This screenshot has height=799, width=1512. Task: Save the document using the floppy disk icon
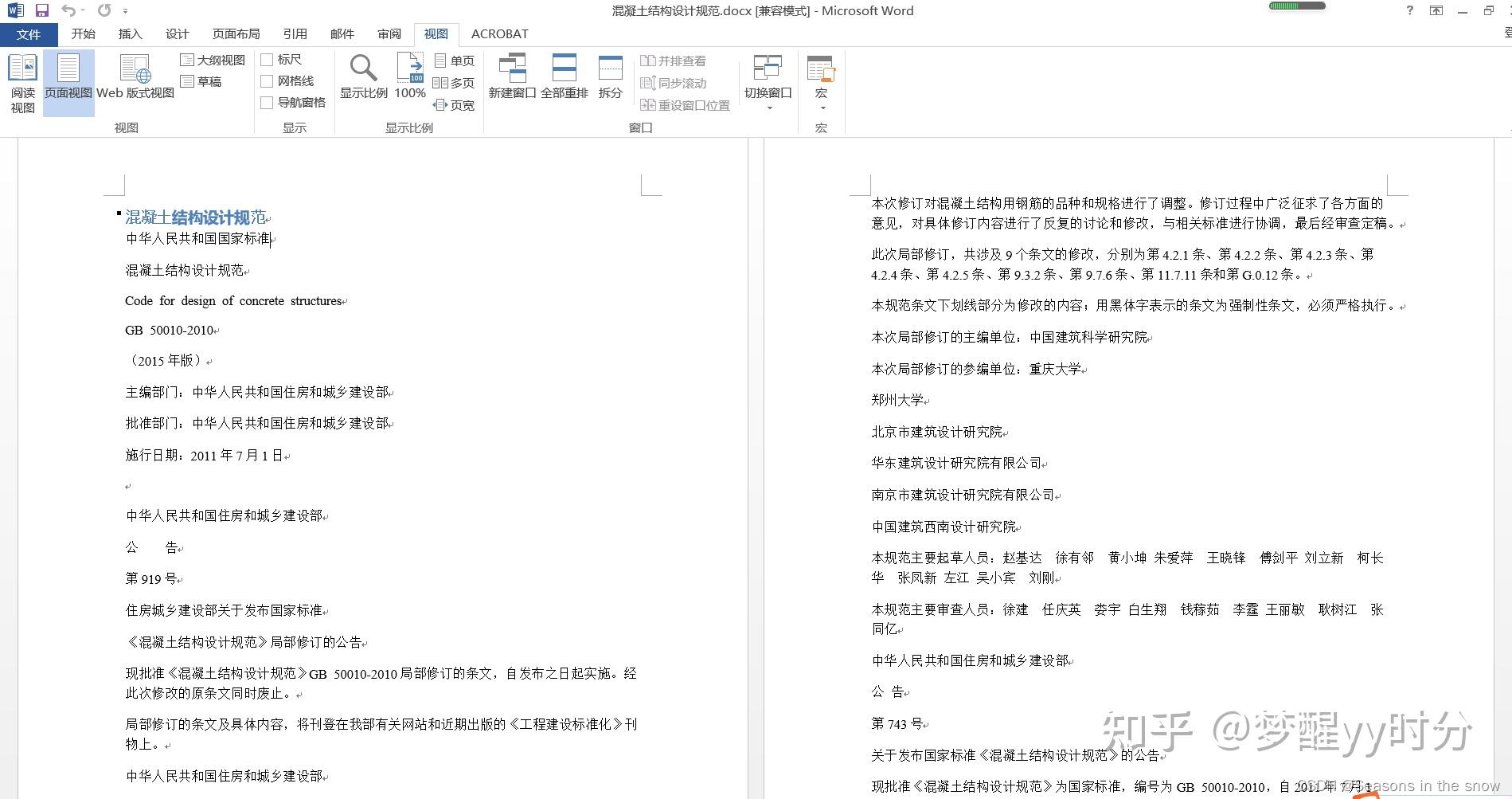point(42,10)
